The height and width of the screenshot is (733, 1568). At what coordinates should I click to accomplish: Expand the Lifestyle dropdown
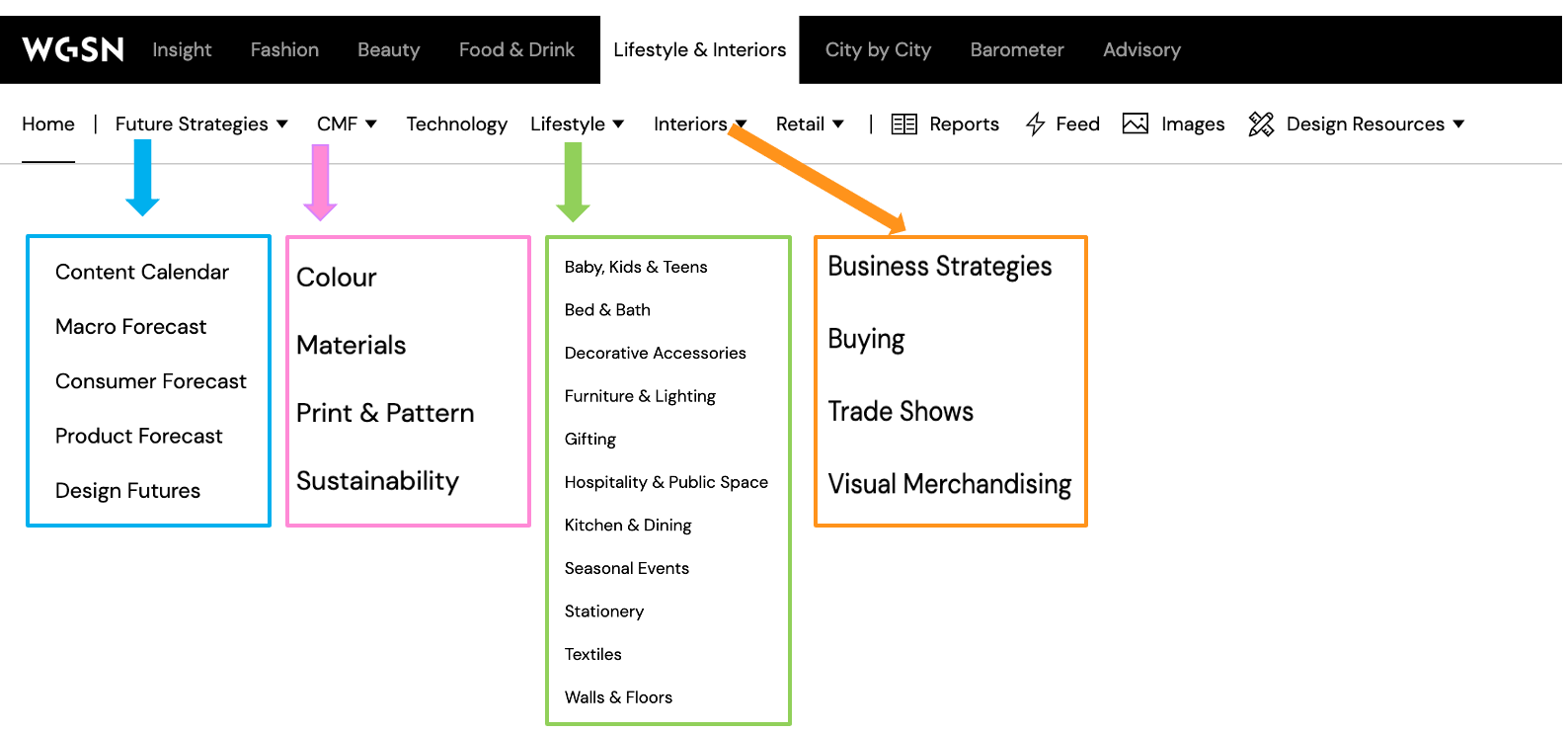[618, 123]
